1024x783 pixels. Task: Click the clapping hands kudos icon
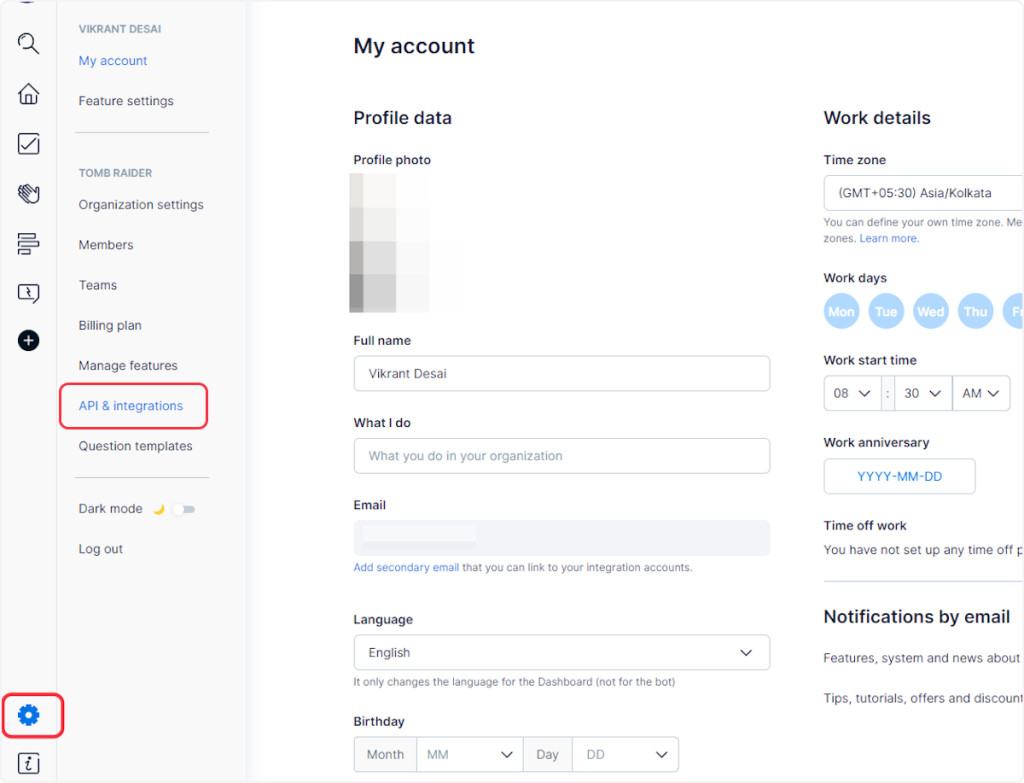29,193
